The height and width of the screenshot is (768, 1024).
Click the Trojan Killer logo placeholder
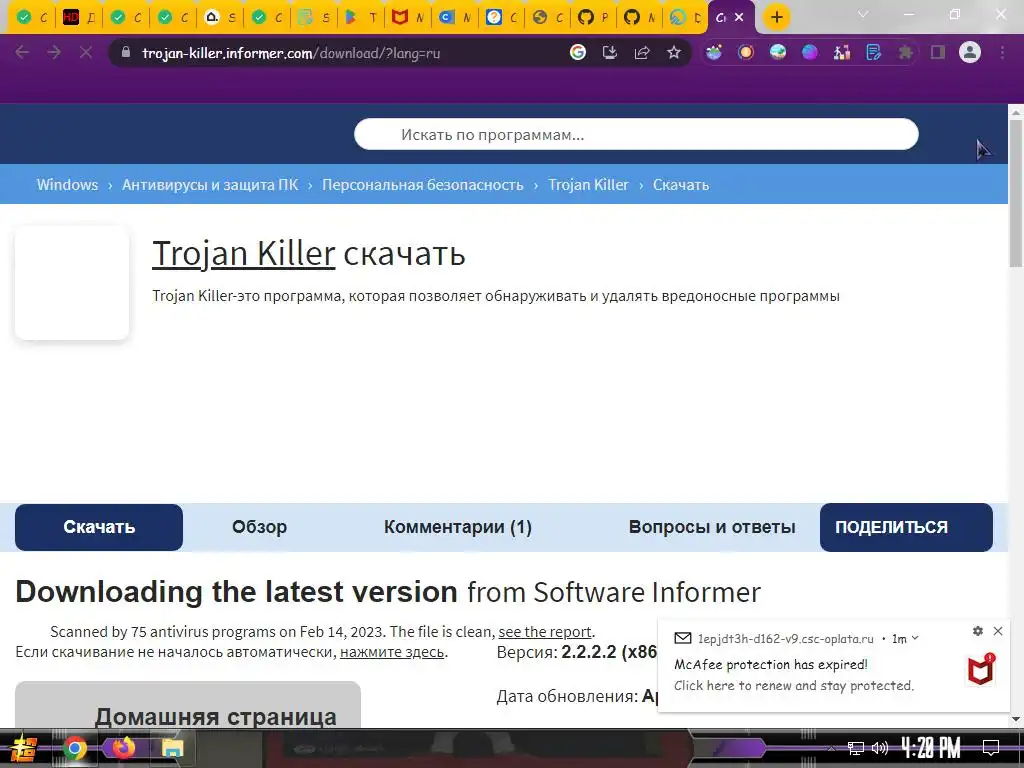click(x=72, y=283)
